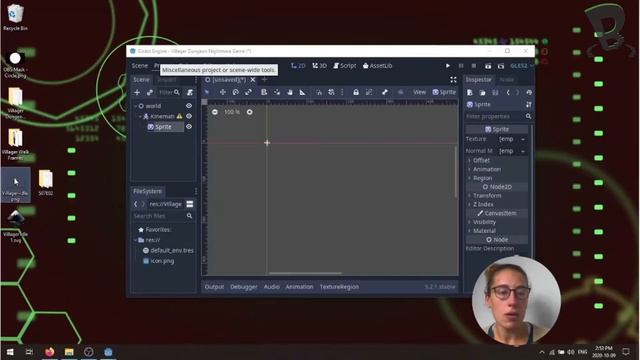Open Inspector object history icon
The height and width of the screenshot is (360, 640).
[529, 93]
